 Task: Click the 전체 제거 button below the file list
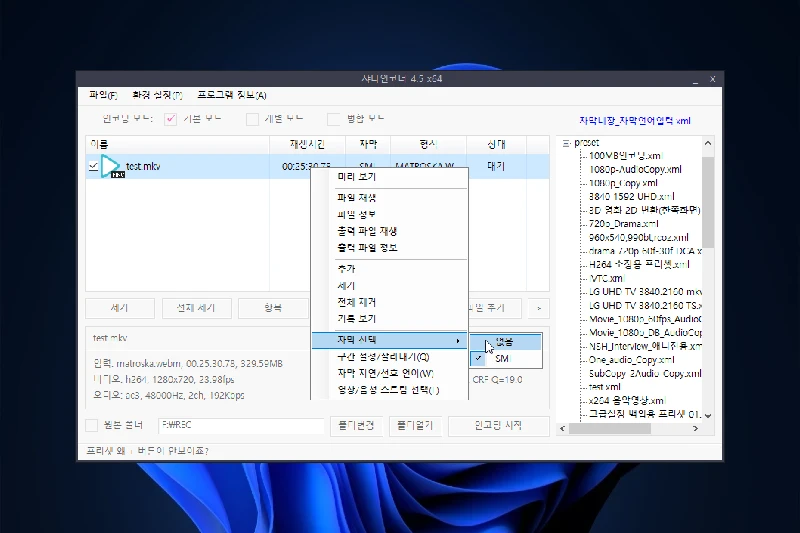(x=196, y=308)
